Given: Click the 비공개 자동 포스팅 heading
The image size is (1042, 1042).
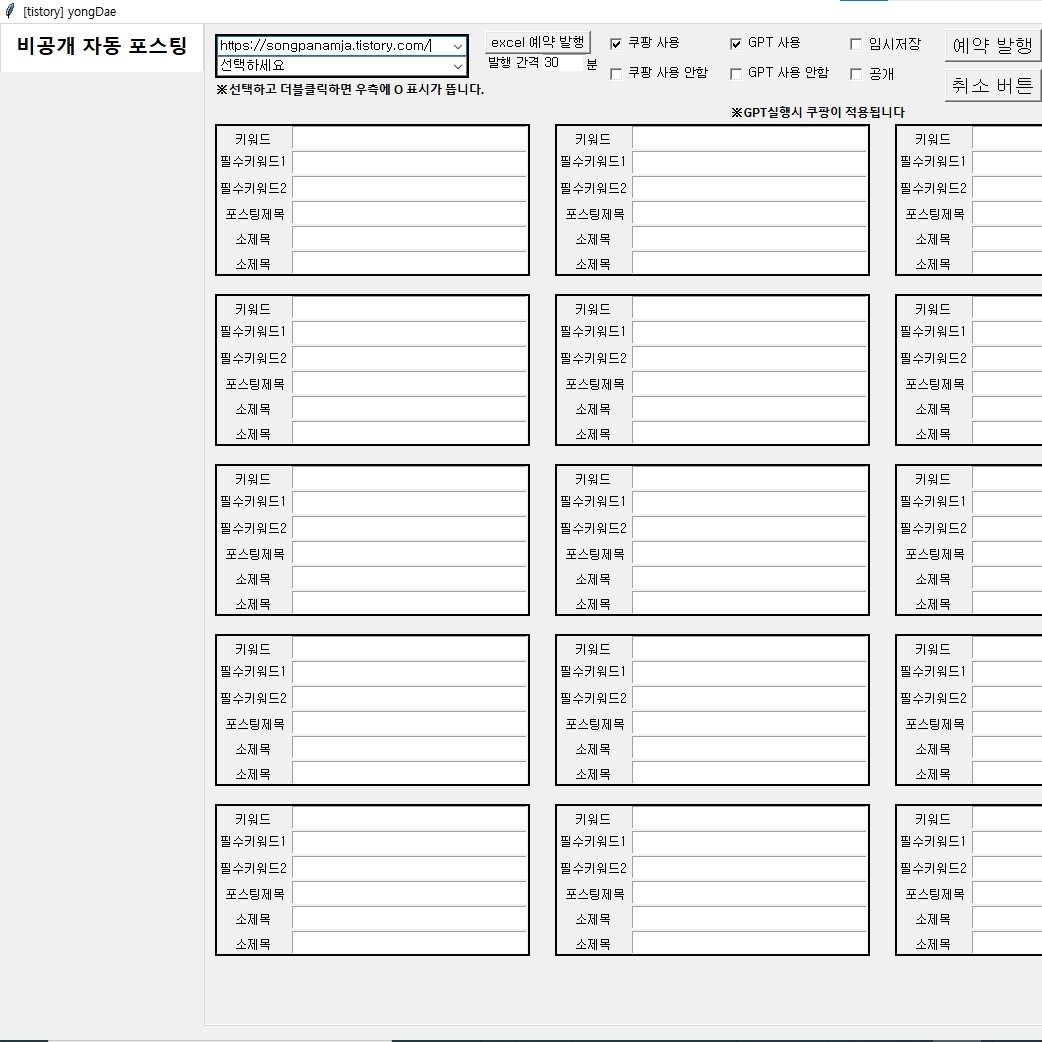Looking at the screenshot, I should (x=102, y=46).
